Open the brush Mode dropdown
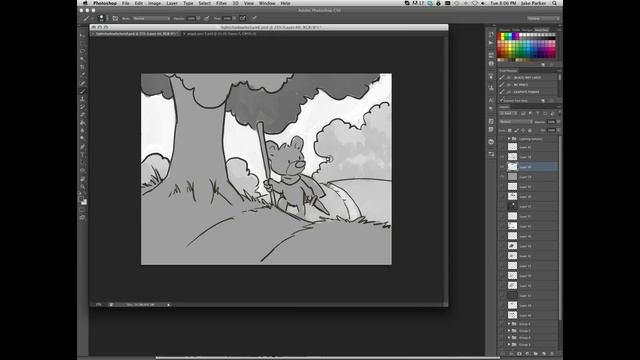640x360 pixels. coord(151,18)
